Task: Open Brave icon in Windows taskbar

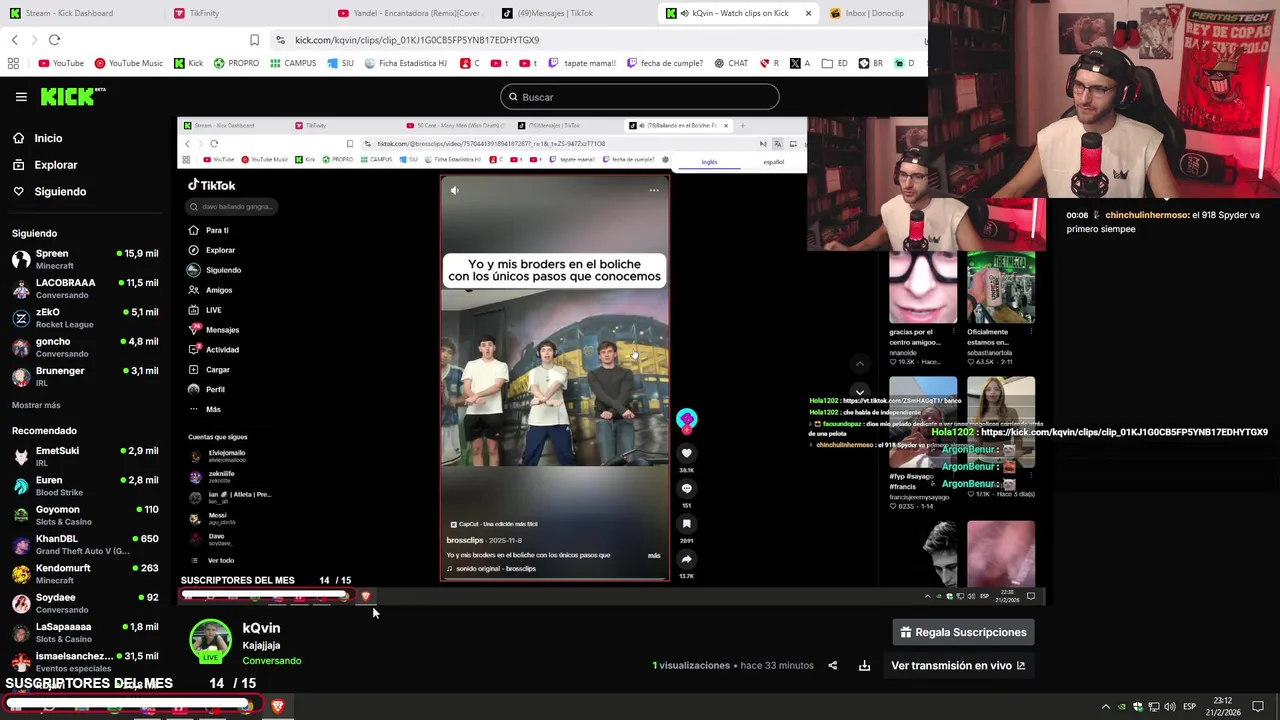Action: pos(278,706)
